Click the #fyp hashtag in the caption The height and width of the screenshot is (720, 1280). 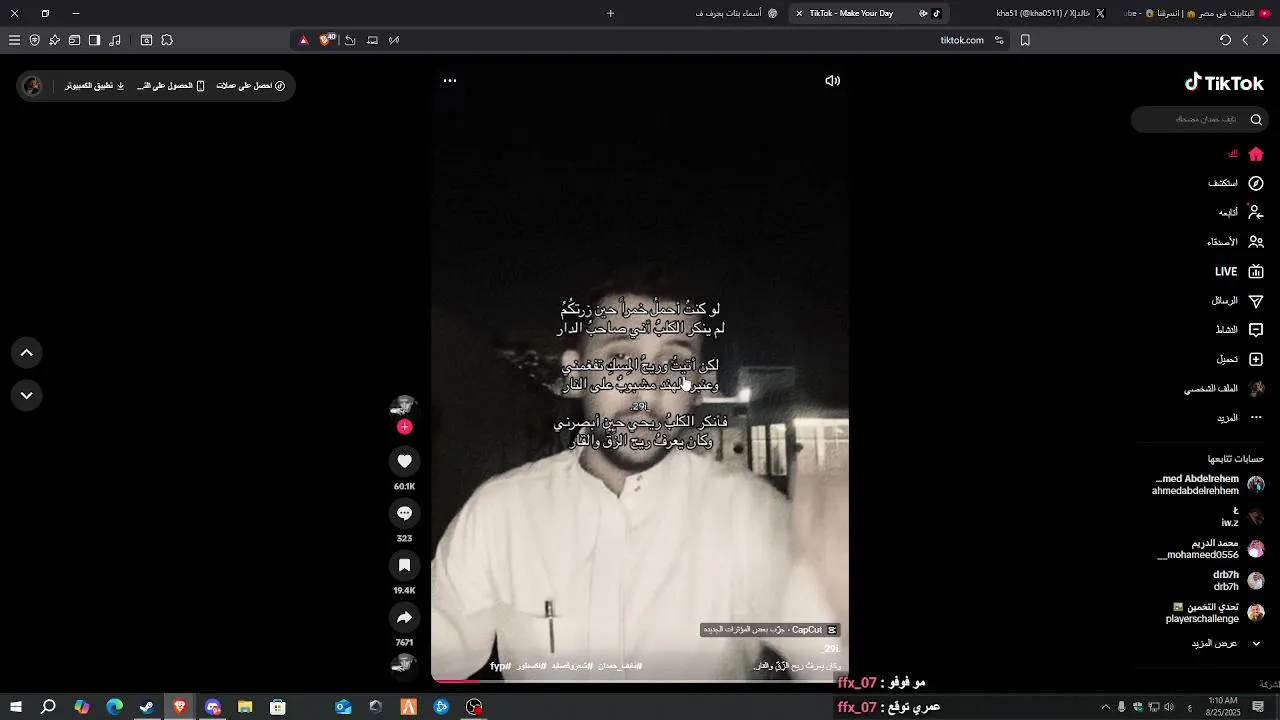(x=500, y=666)
